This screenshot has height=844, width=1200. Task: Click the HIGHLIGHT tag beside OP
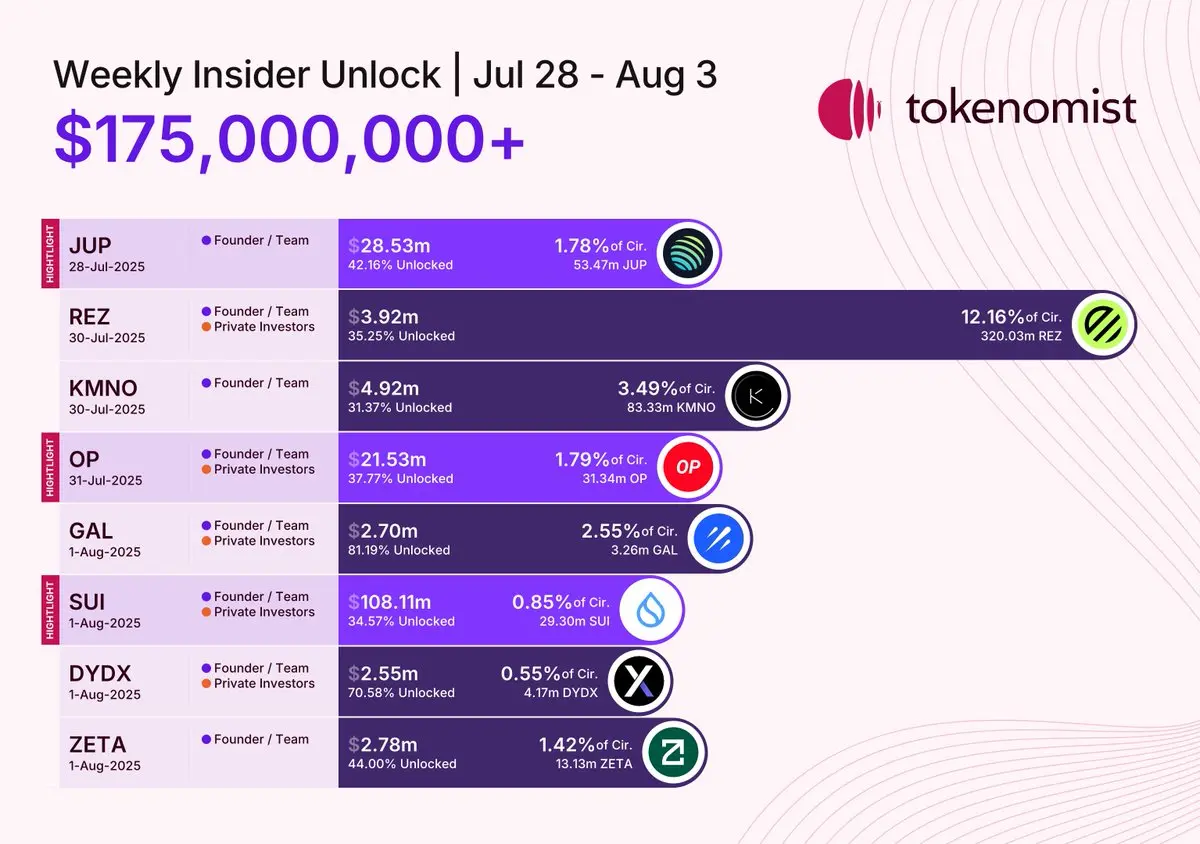point(47,467)
